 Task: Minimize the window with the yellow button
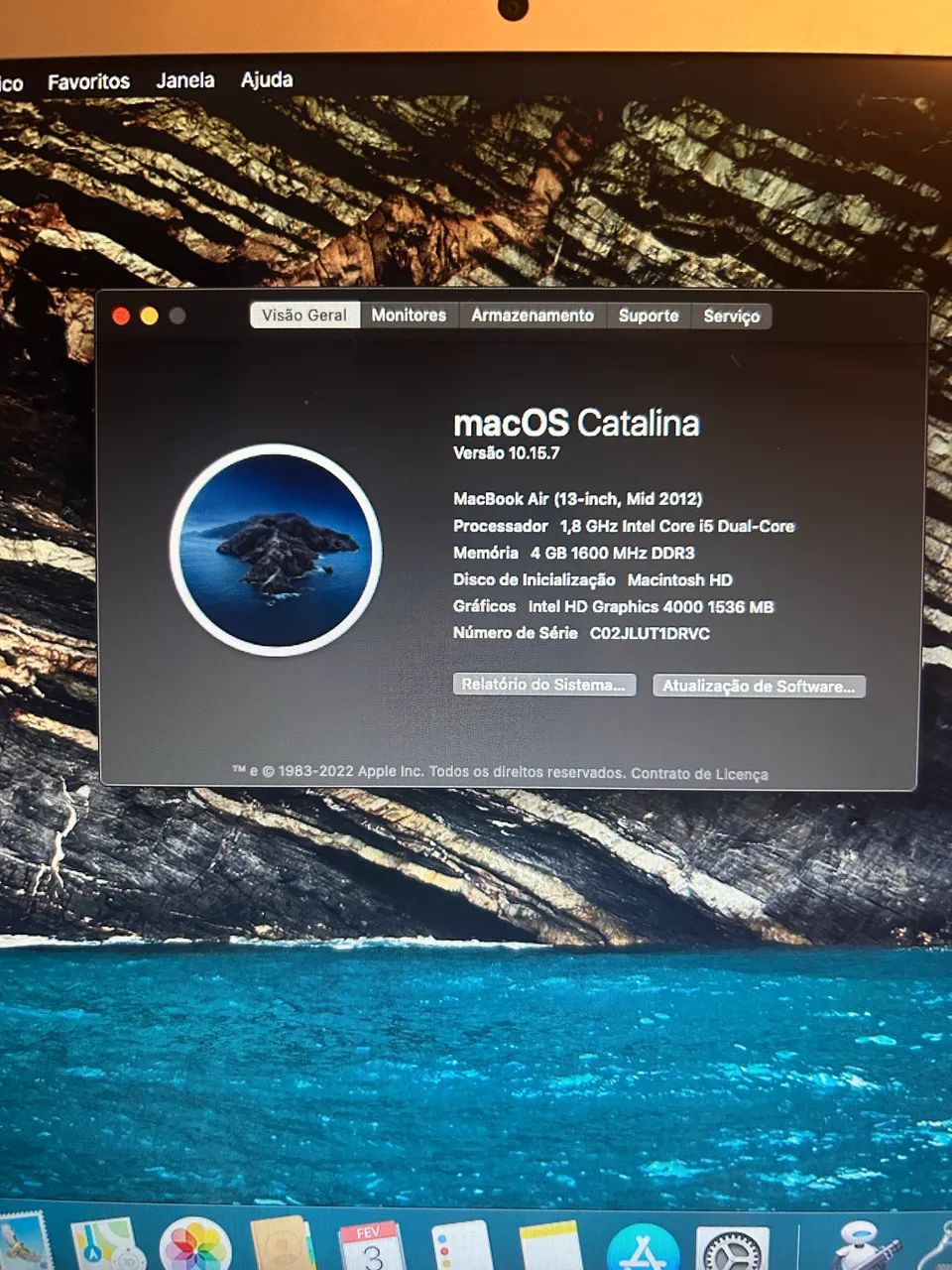149,316
